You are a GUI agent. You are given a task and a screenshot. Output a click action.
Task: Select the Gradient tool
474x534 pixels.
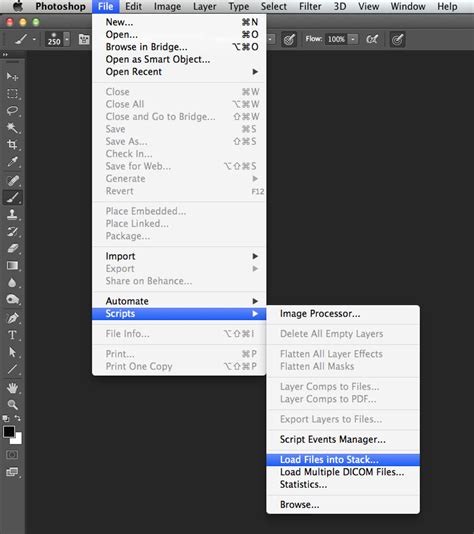[12, 266]
